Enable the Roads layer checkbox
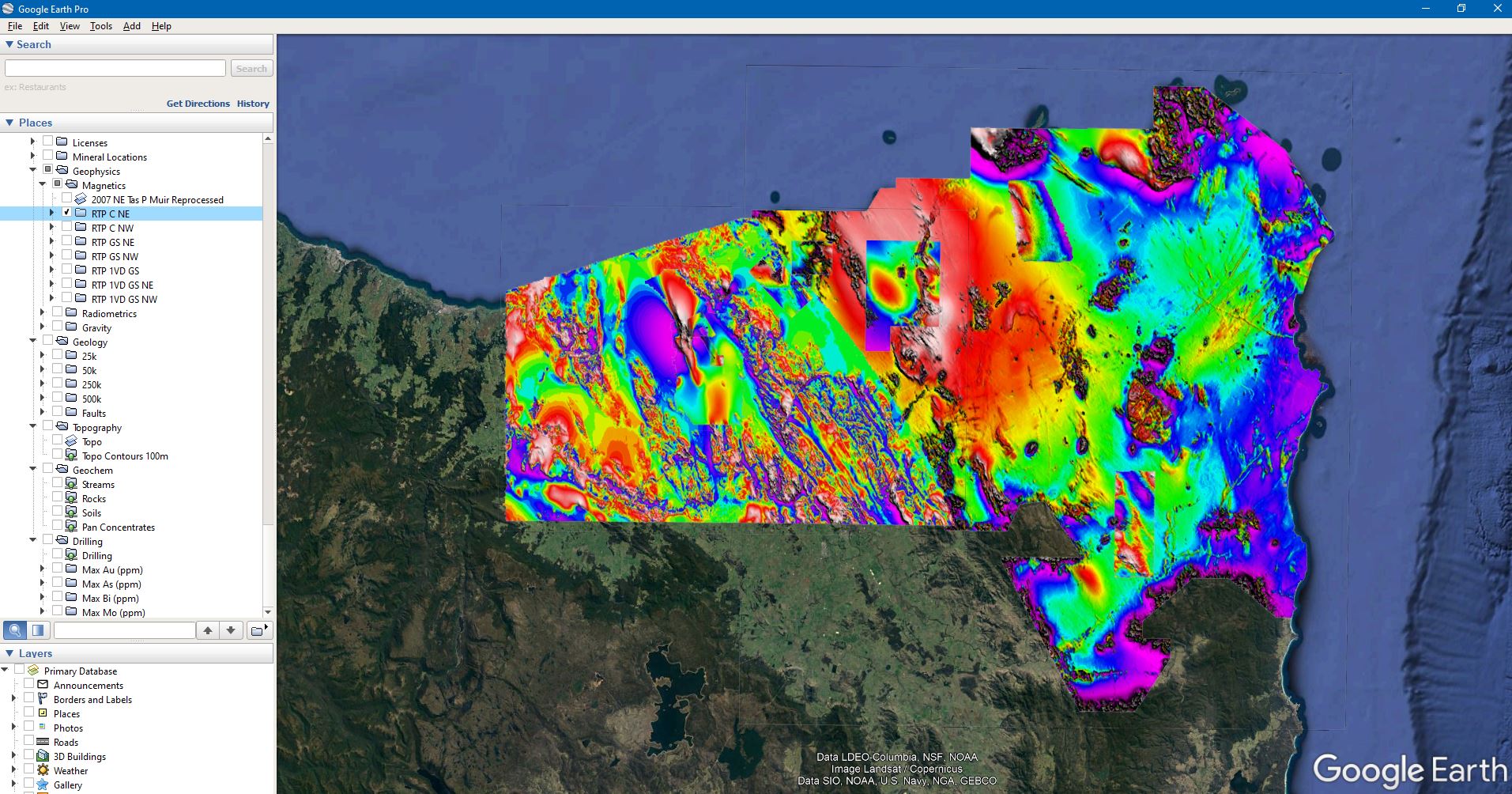 pyautogui.click(x=29, y=741)
